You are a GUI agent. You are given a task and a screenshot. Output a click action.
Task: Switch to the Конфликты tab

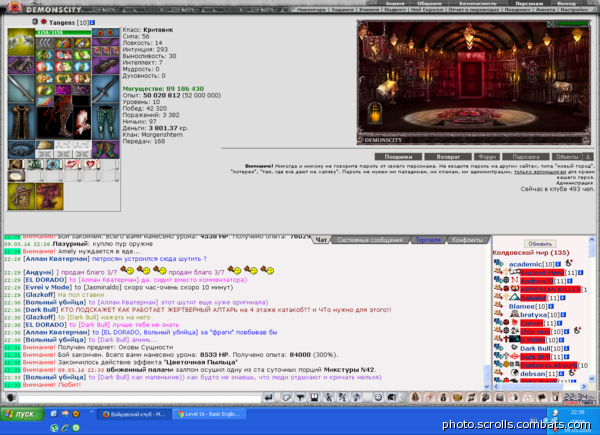pyautogui.click(x=467, y=240)
